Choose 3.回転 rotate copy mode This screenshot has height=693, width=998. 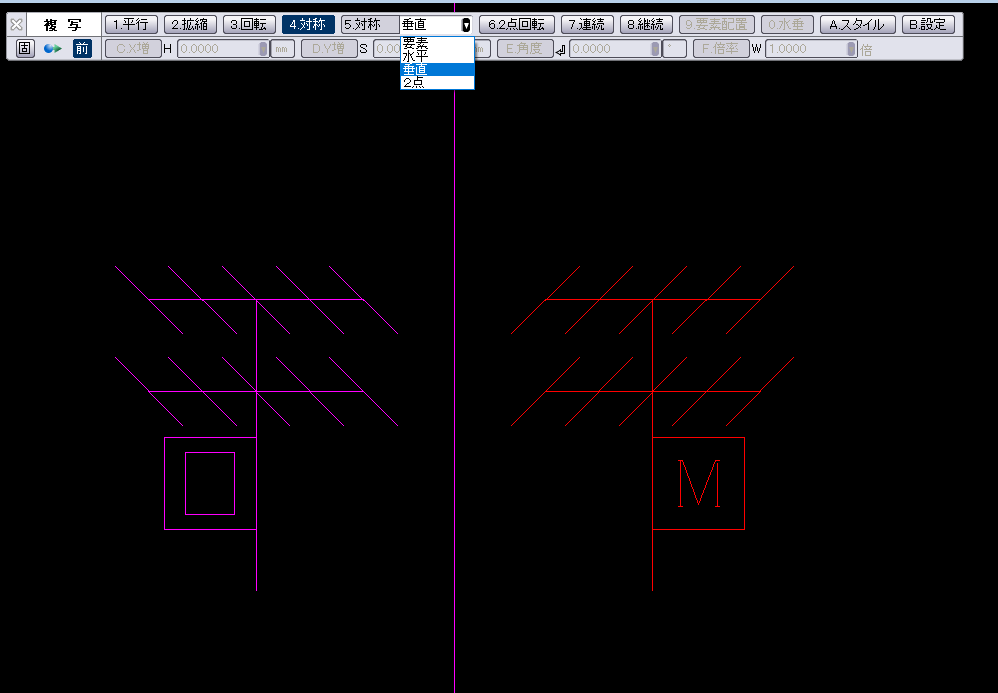249,25
